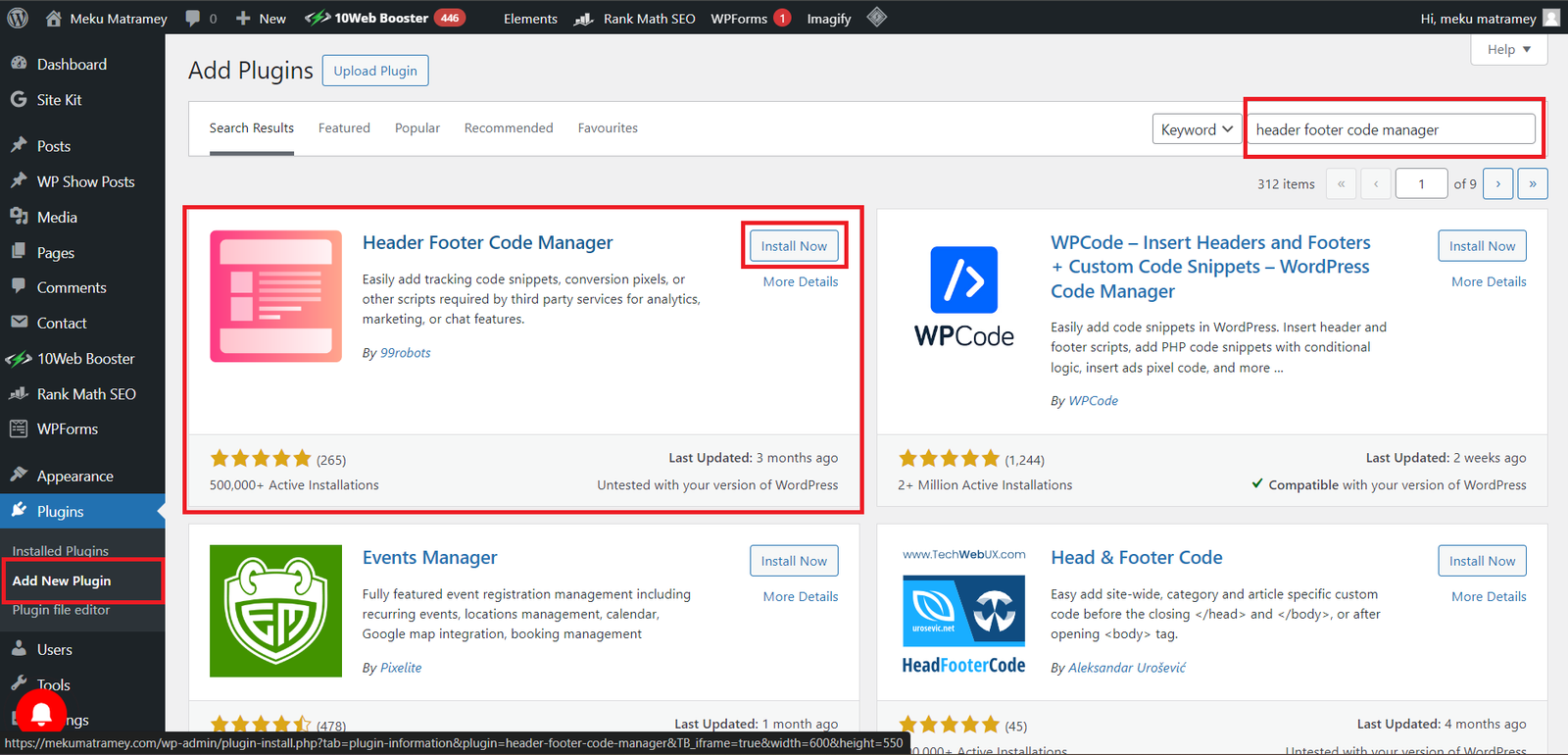Switch to the Featured tab
The width and height of the screenshot is (1568, 755).
pos(344,128)
